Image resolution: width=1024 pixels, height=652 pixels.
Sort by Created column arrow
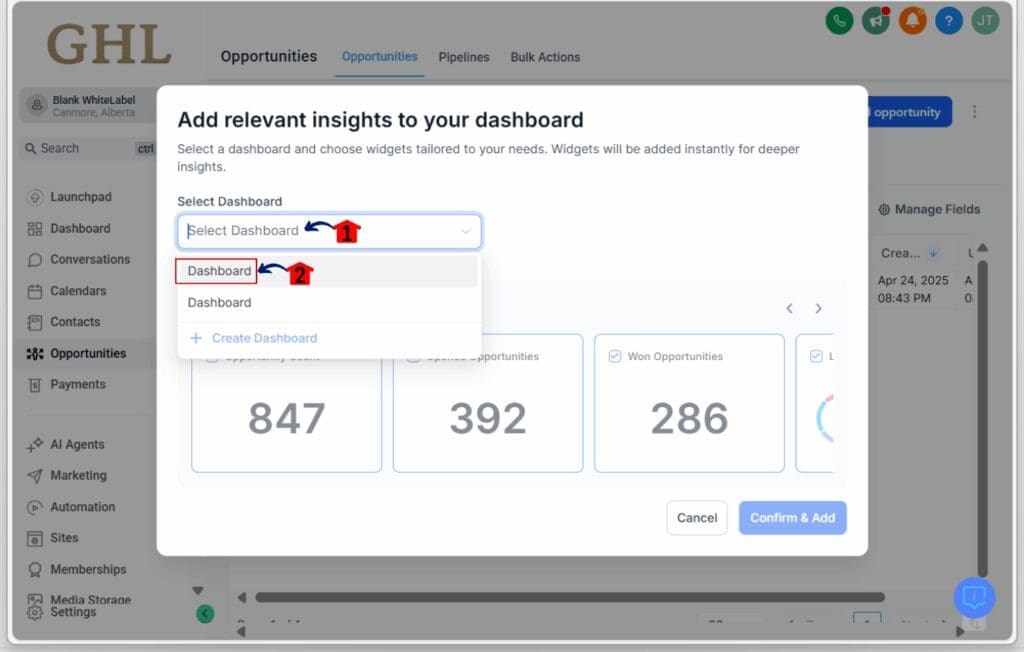pos(933,253)
